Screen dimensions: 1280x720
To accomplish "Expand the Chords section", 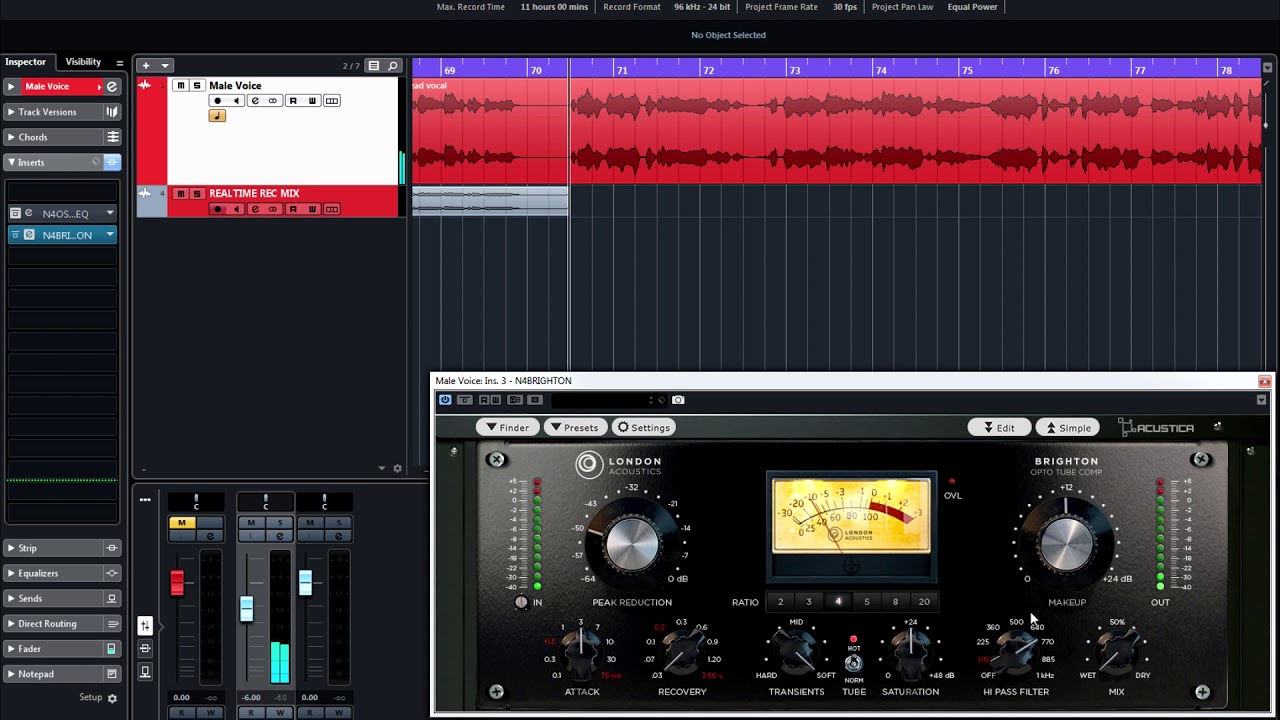I will tap(11, 137).
